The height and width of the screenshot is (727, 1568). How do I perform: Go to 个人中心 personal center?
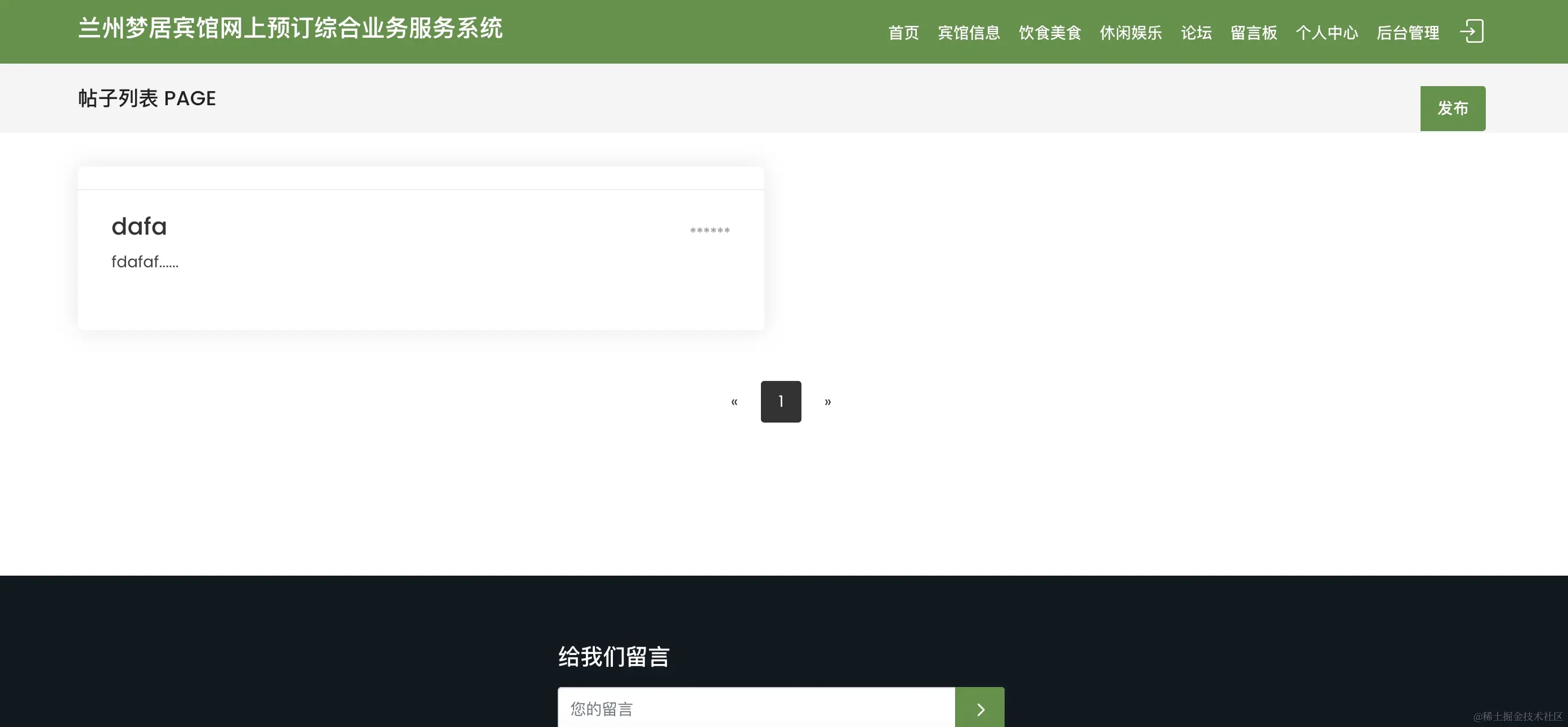(x=1327, y=33)
